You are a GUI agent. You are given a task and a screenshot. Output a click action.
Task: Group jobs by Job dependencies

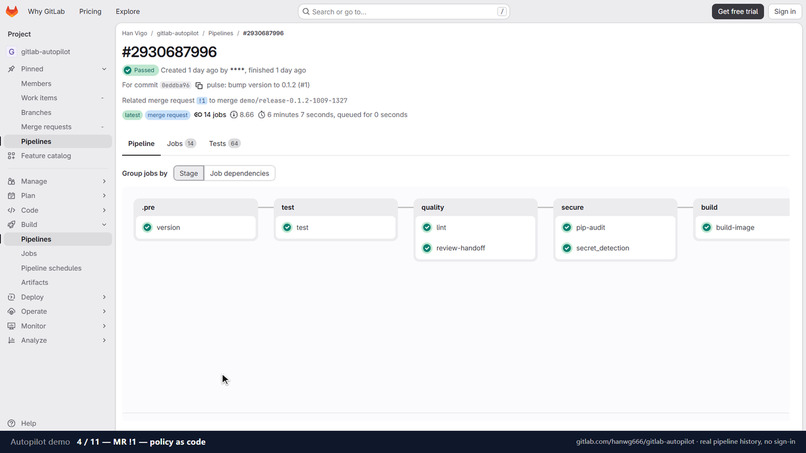pos(240,173)
